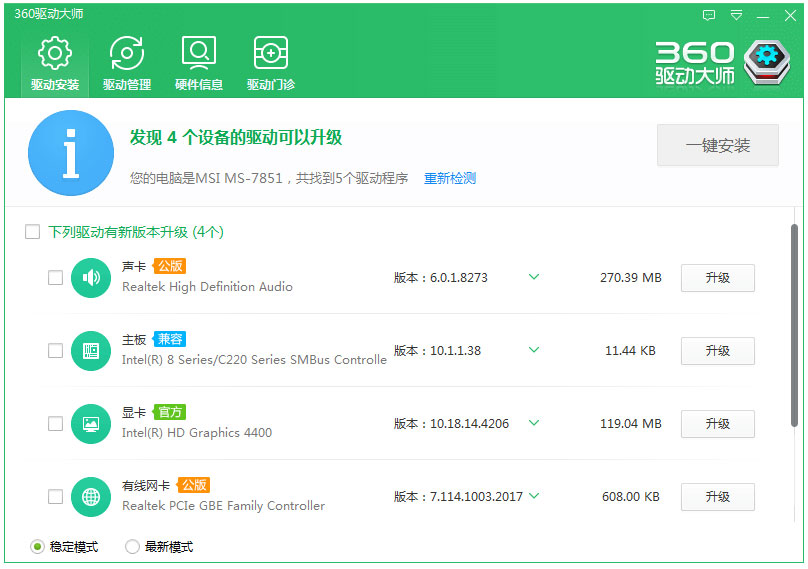Click the 608.00 KB size value
Image resolution: width=808 pixels, height=569 pixels.
click(x=631, y=497)
